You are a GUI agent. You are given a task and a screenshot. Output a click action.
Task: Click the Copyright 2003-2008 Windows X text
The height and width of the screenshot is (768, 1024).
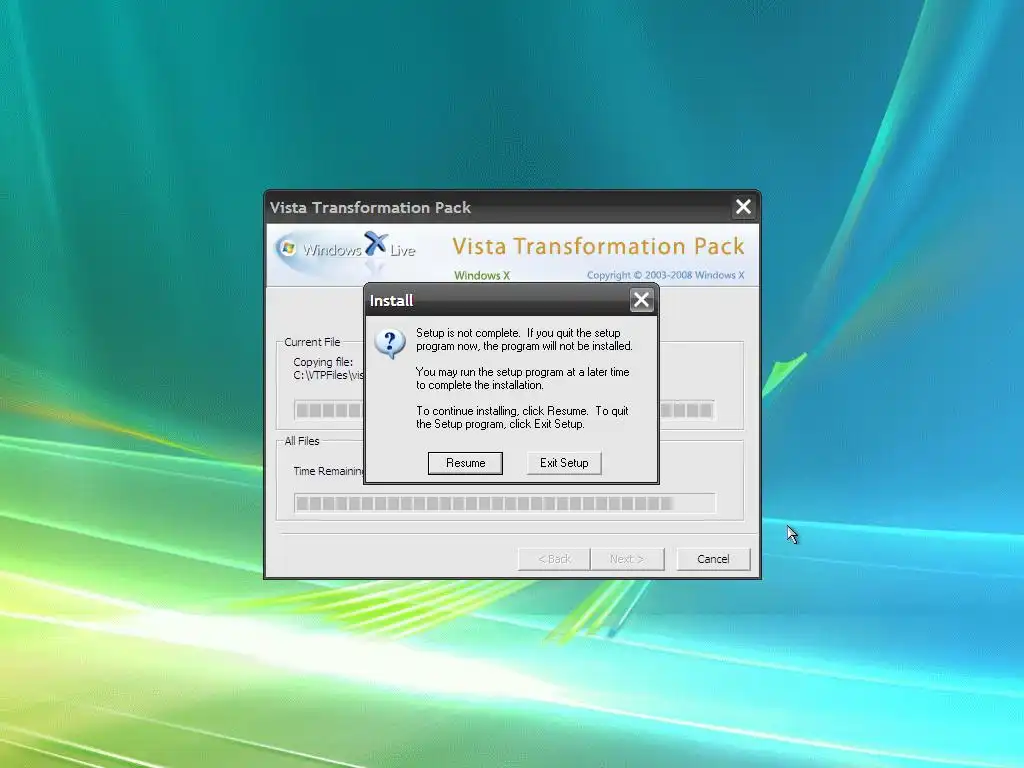pos(665,275)
